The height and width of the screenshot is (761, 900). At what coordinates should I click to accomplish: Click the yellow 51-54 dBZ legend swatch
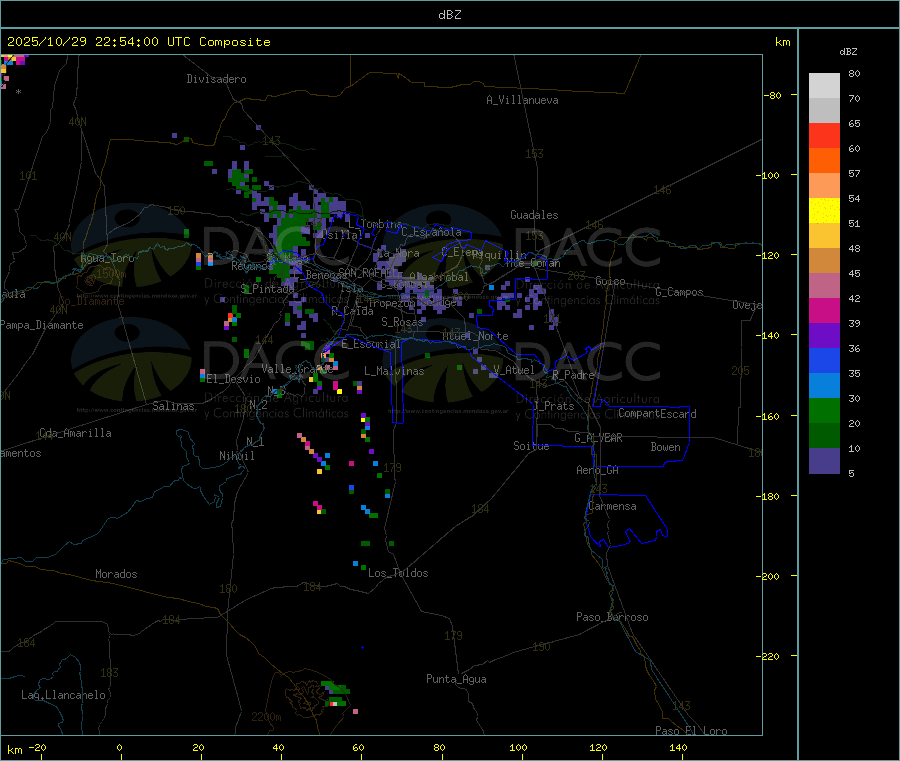click(x=824, y=211)
